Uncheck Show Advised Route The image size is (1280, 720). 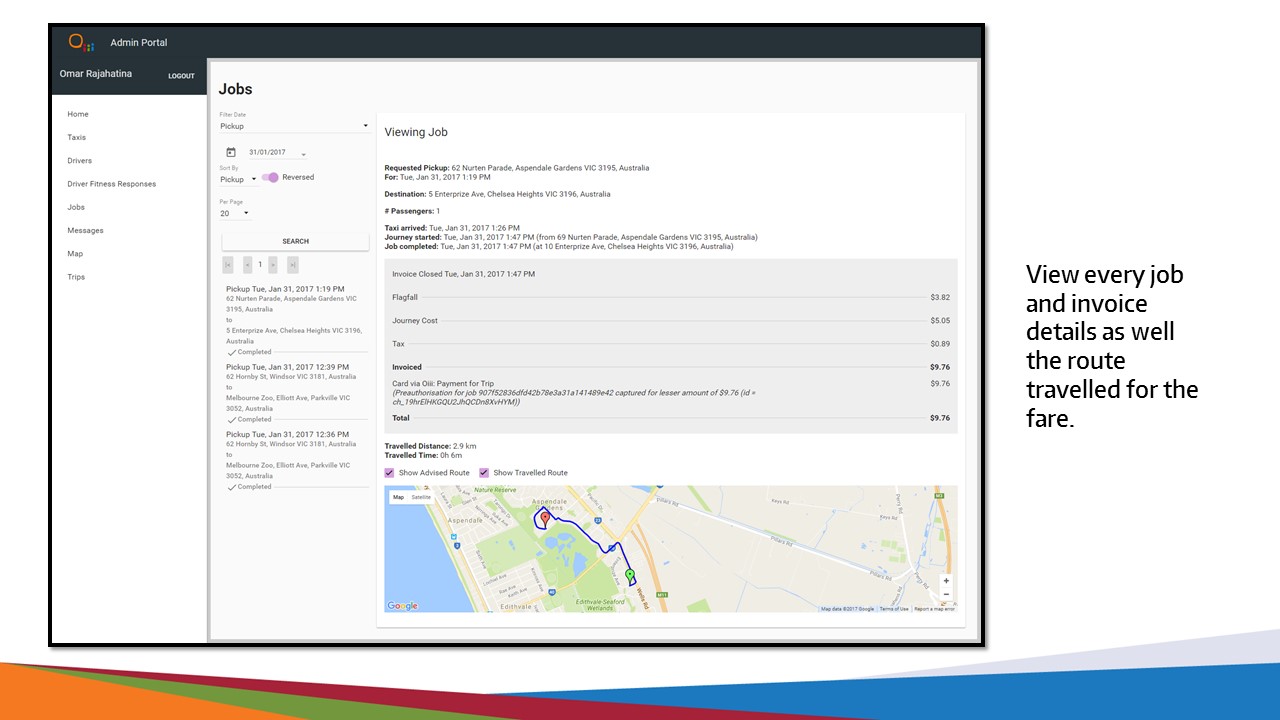390,473
